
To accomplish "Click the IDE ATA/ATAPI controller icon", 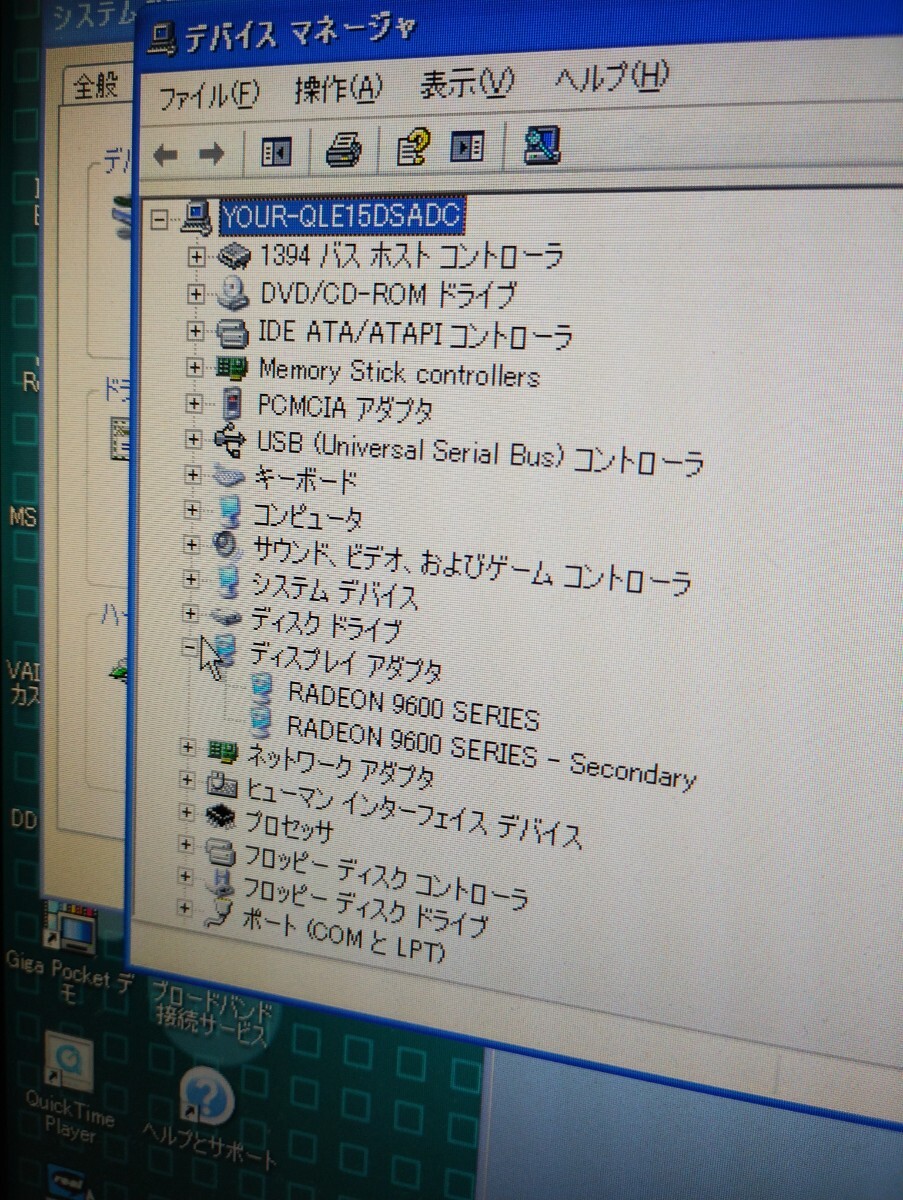I will [232, 331].
